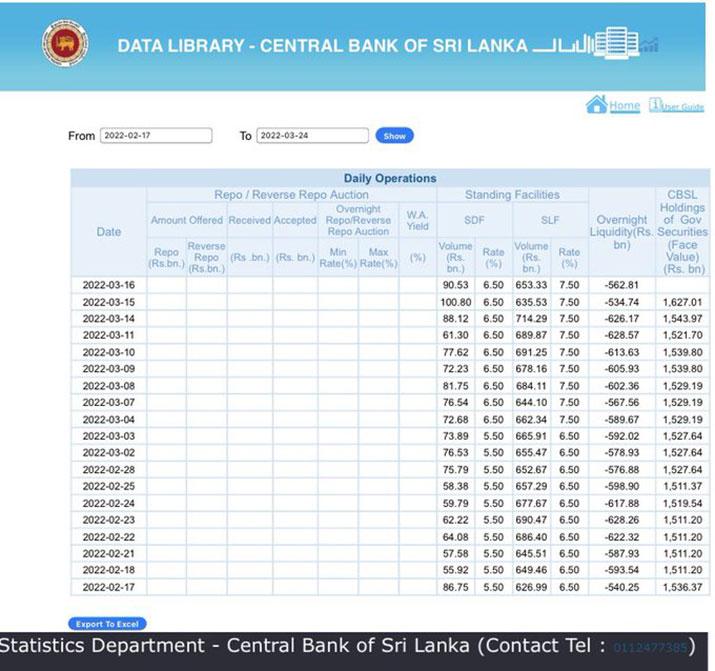Image resolution: width=715 pixels, height=671 pixels.
Task: Select the date cell 2022-02-18
Action: point(109,570)
